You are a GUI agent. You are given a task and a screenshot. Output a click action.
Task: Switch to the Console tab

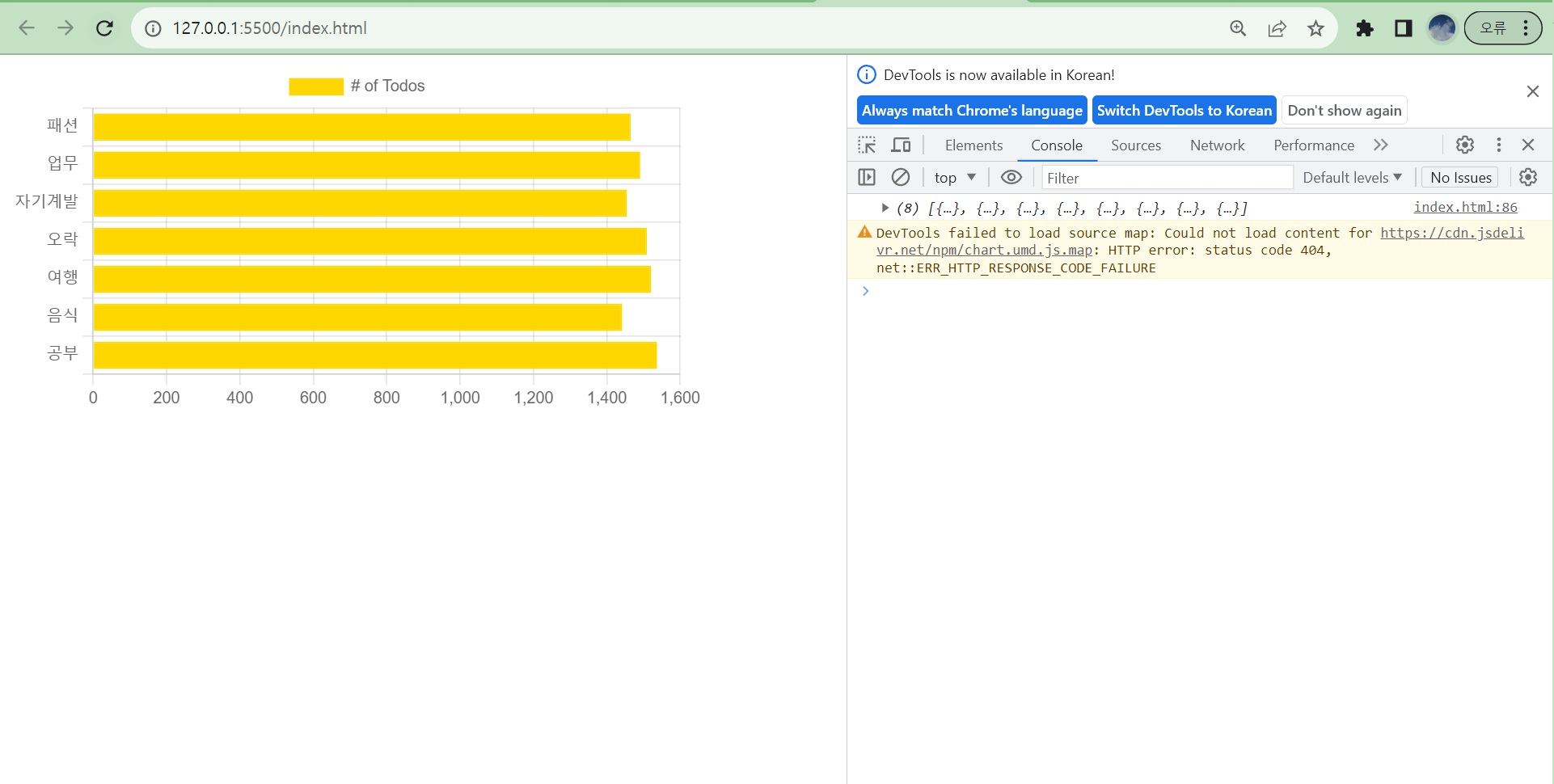1056,145
